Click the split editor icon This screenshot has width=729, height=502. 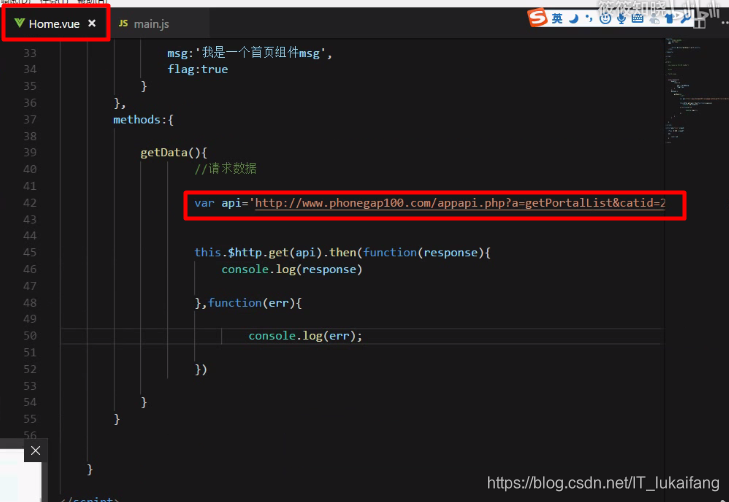(x=699, y=22)
